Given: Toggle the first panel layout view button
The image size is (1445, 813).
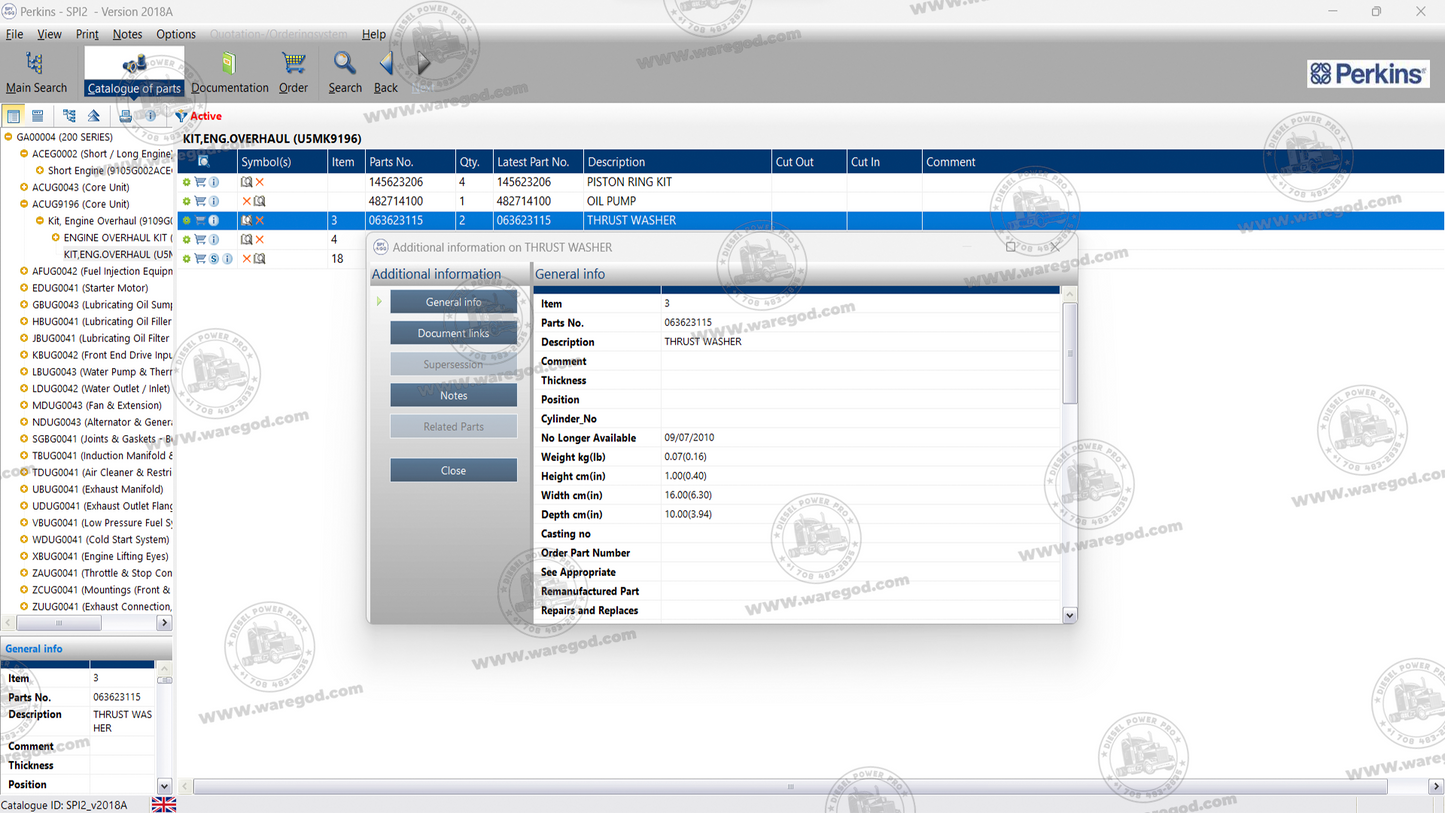Looking at the screenshot, I should click(x=14, y=116).
